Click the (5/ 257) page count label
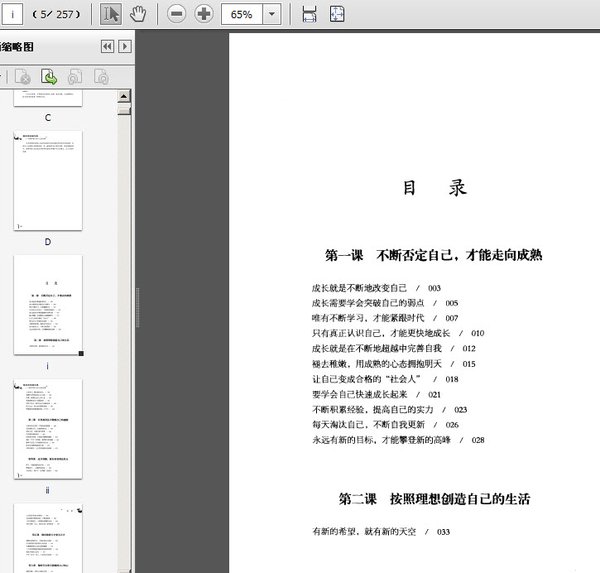Viewport: 600px width, 573px height. (56, 14)
